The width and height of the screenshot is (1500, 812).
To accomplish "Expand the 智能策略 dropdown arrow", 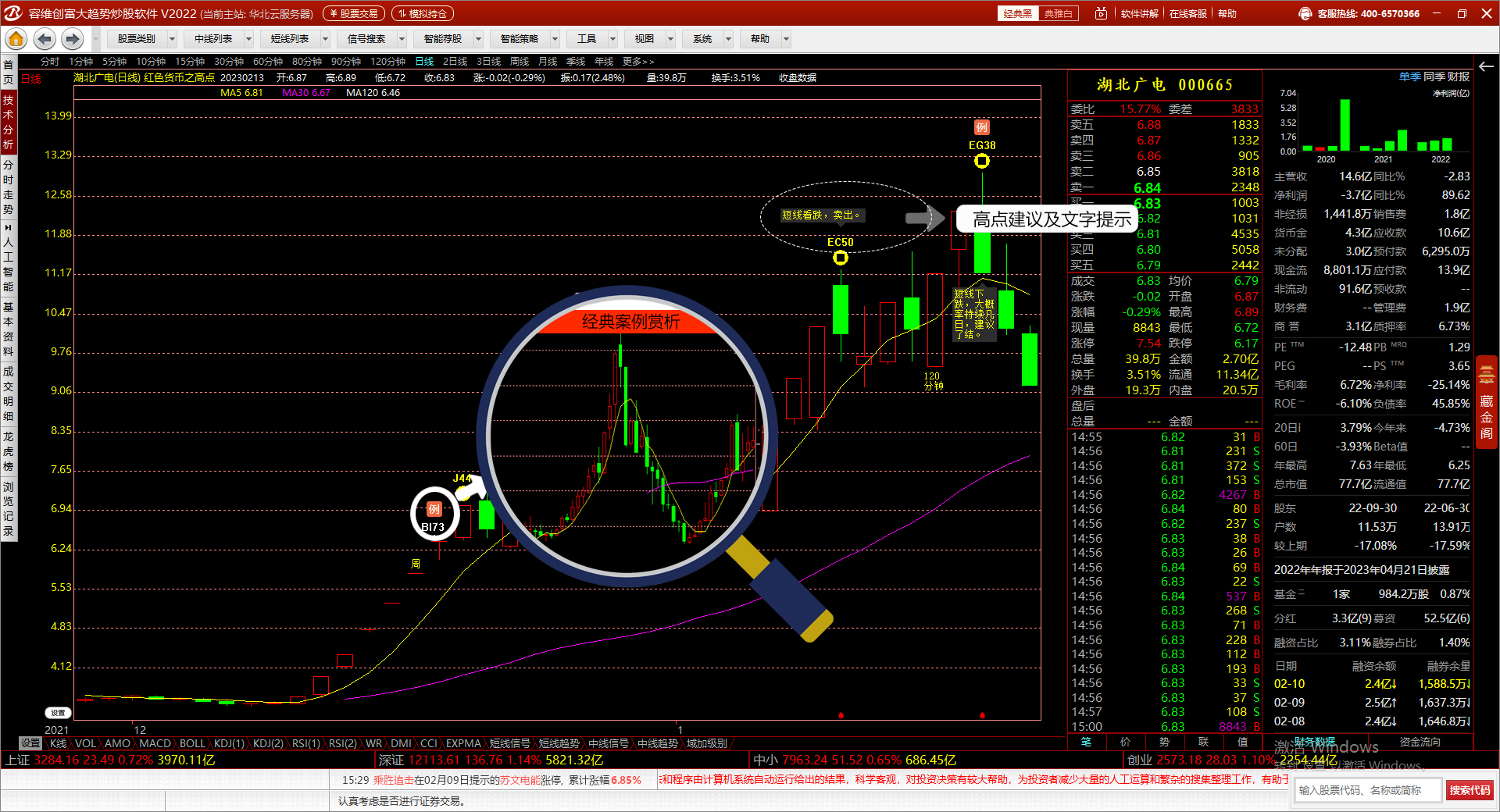I will tap(555, 39).
